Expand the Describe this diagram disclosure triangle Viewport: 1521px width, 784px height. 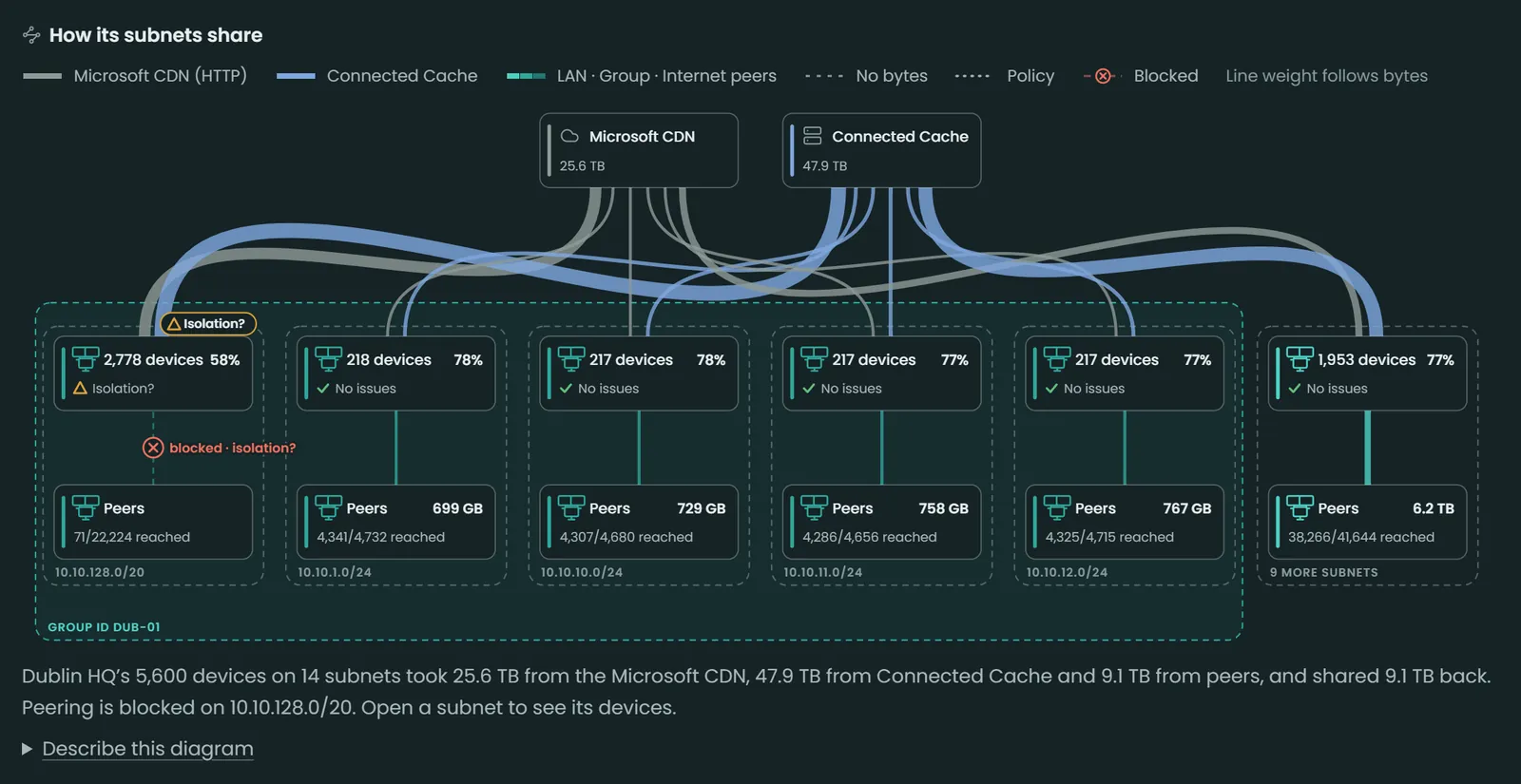[x=28, y=750]
